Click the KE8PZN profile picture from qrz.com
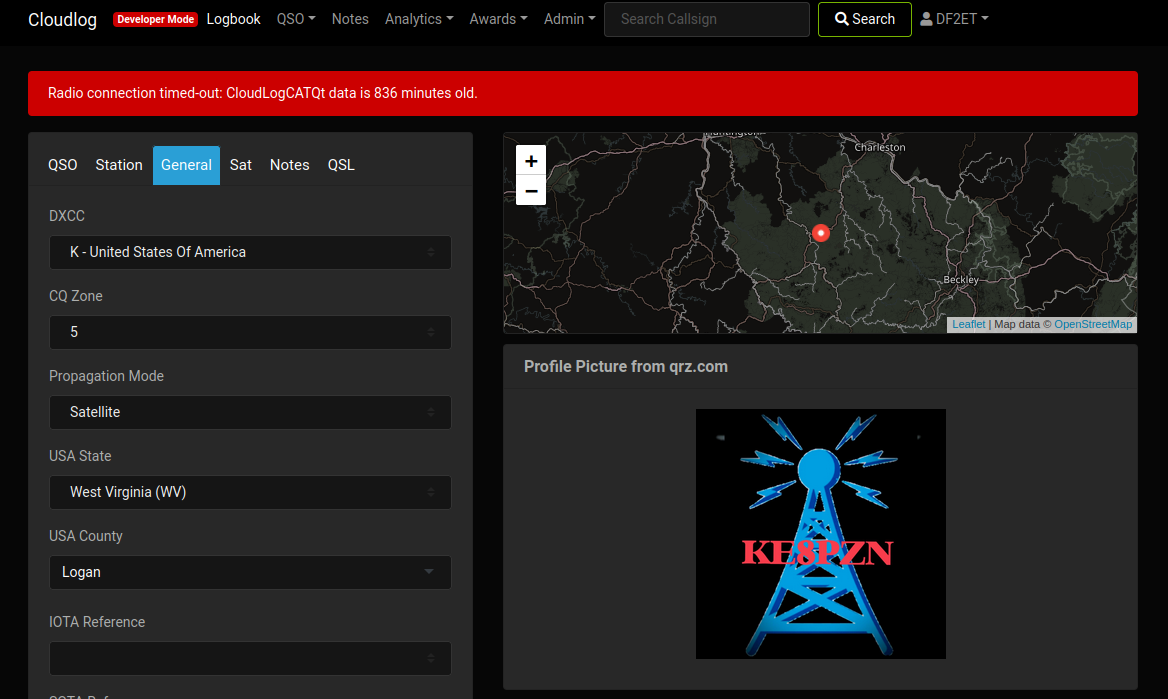Image resolution: width=1168 pixels, height=699 pixels. tap(820, 533)
